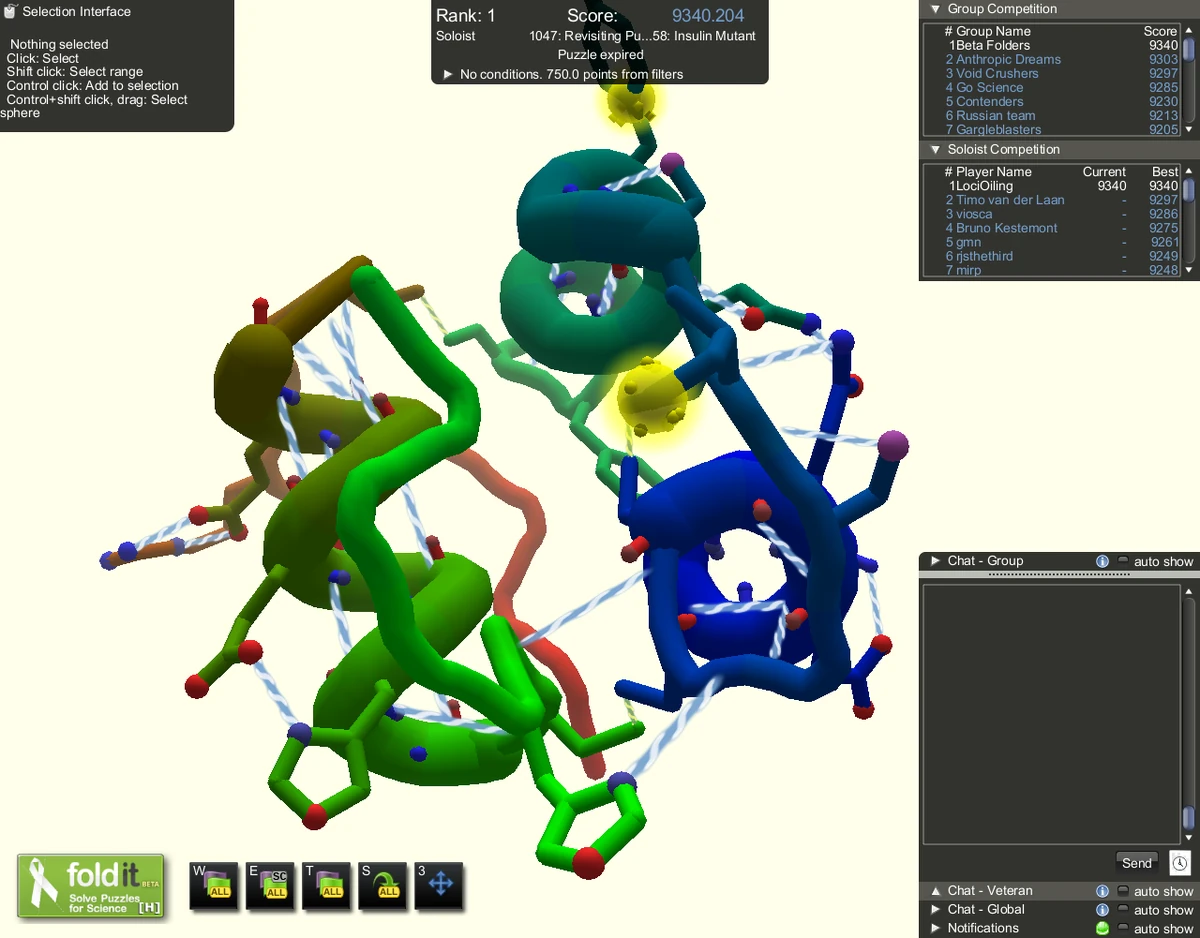Screen dimensions: 1200x938
Task: Collapse the Chat - Veteran panel
Action: pos(936,891)
